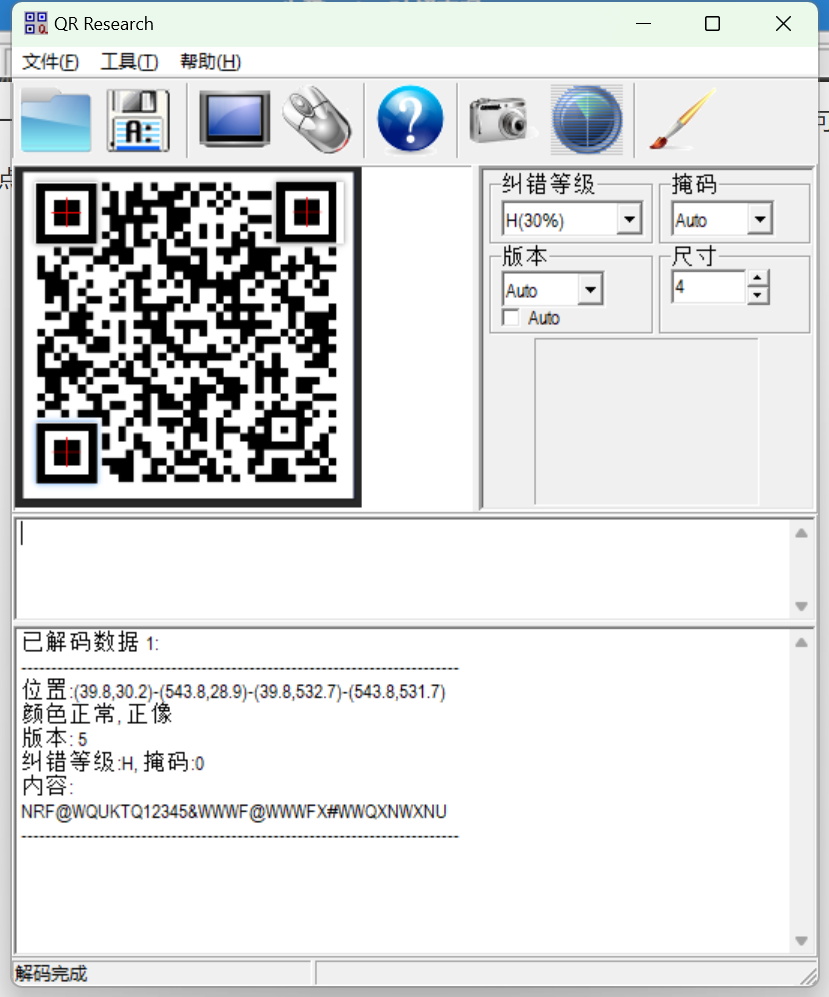Click the radar scan icon
The height and width of the screenshot is (997, 829).
(586, 120)
